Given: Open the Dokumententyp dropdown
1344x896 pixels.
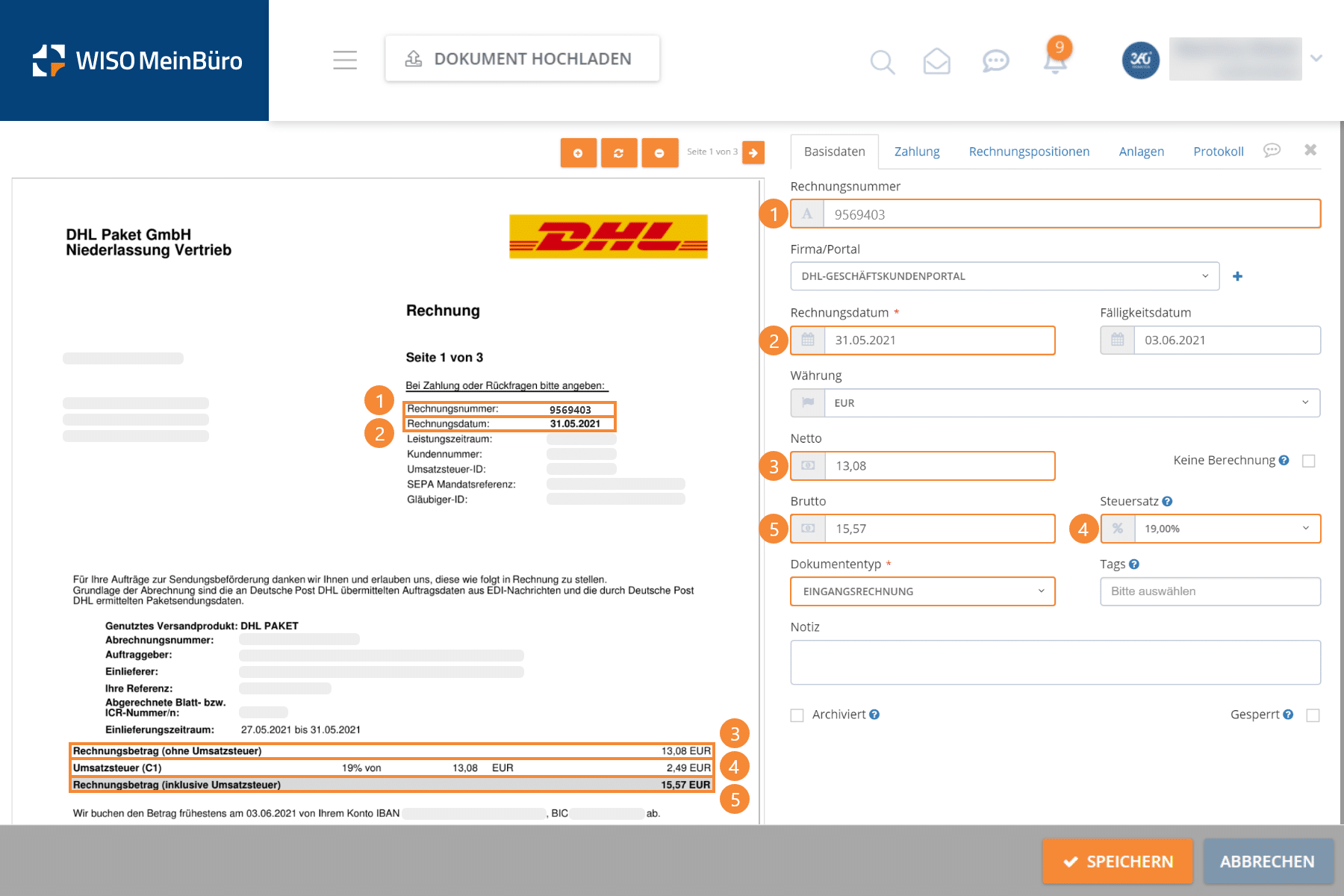Looking at the screenshot, I should coord(923,591).
